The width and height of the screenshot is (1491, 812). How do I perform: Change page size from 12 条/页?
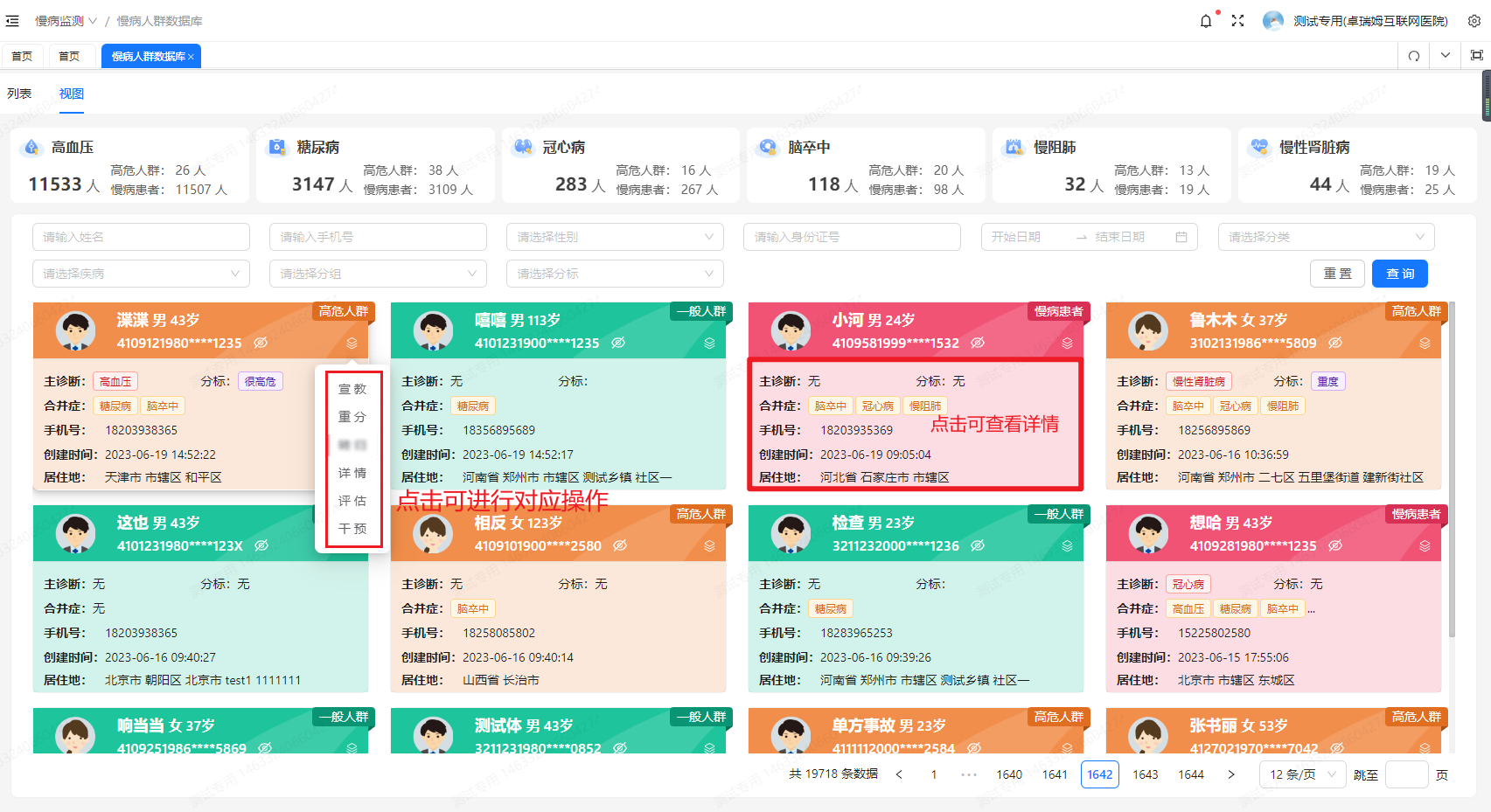point(1302,774)
